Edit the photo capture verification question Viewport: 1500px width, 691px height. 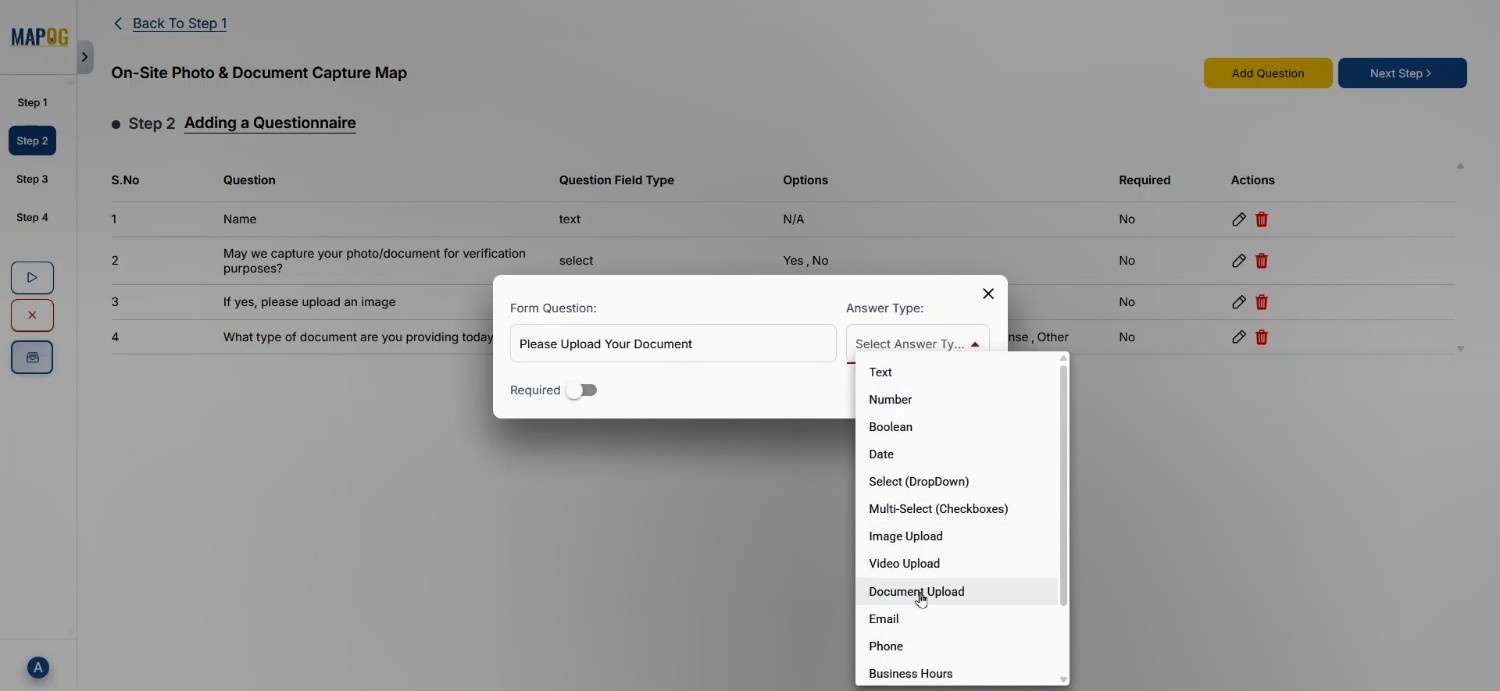[1238, 261]
